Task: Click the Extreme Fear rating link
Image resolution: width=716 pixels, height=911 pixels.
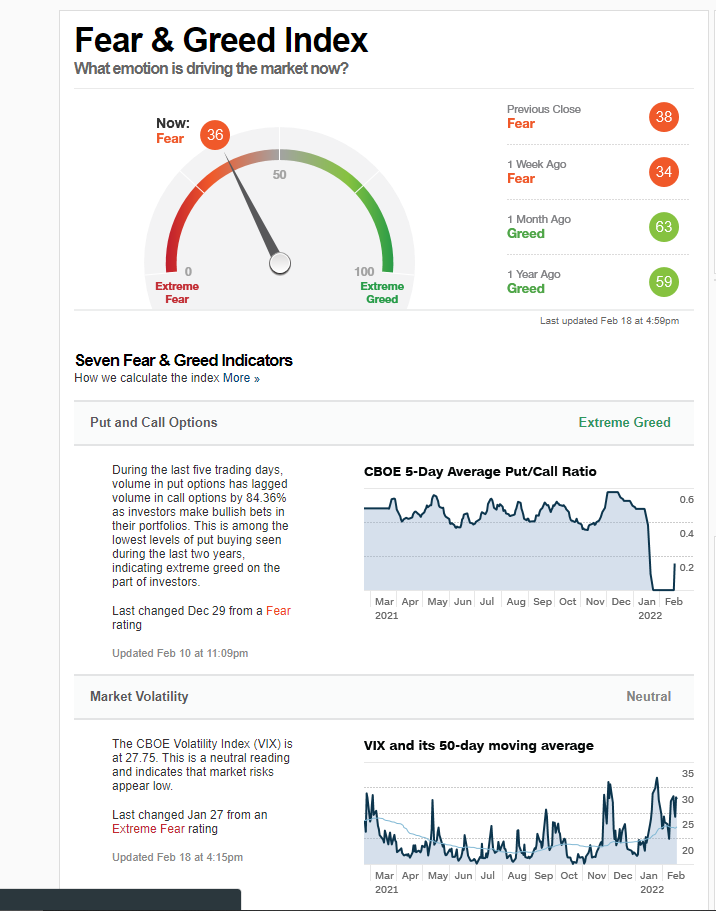Action: 150,829
